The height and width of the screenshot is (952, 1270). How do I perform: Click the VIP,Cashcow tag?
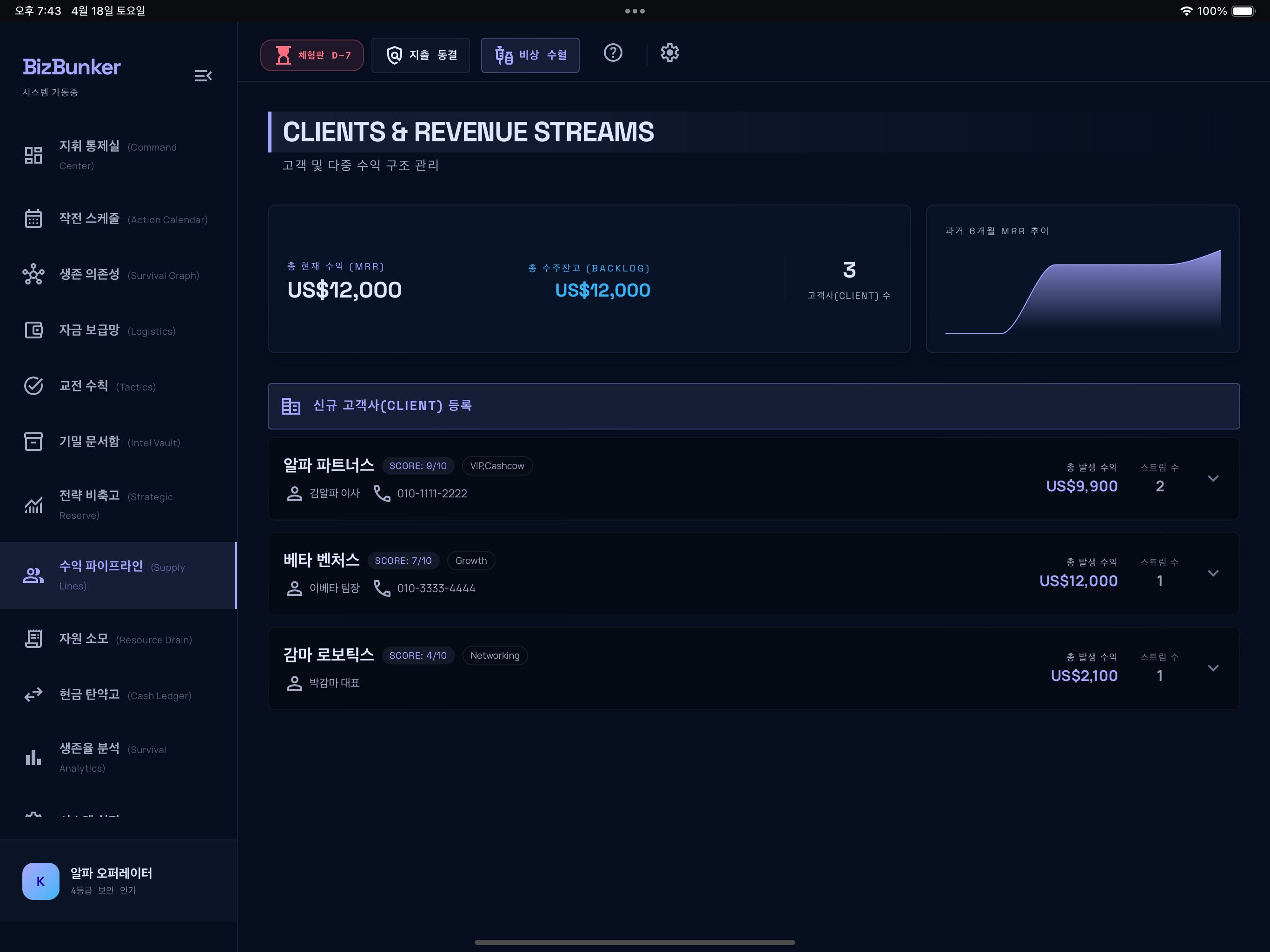click(x=497, y=466)
